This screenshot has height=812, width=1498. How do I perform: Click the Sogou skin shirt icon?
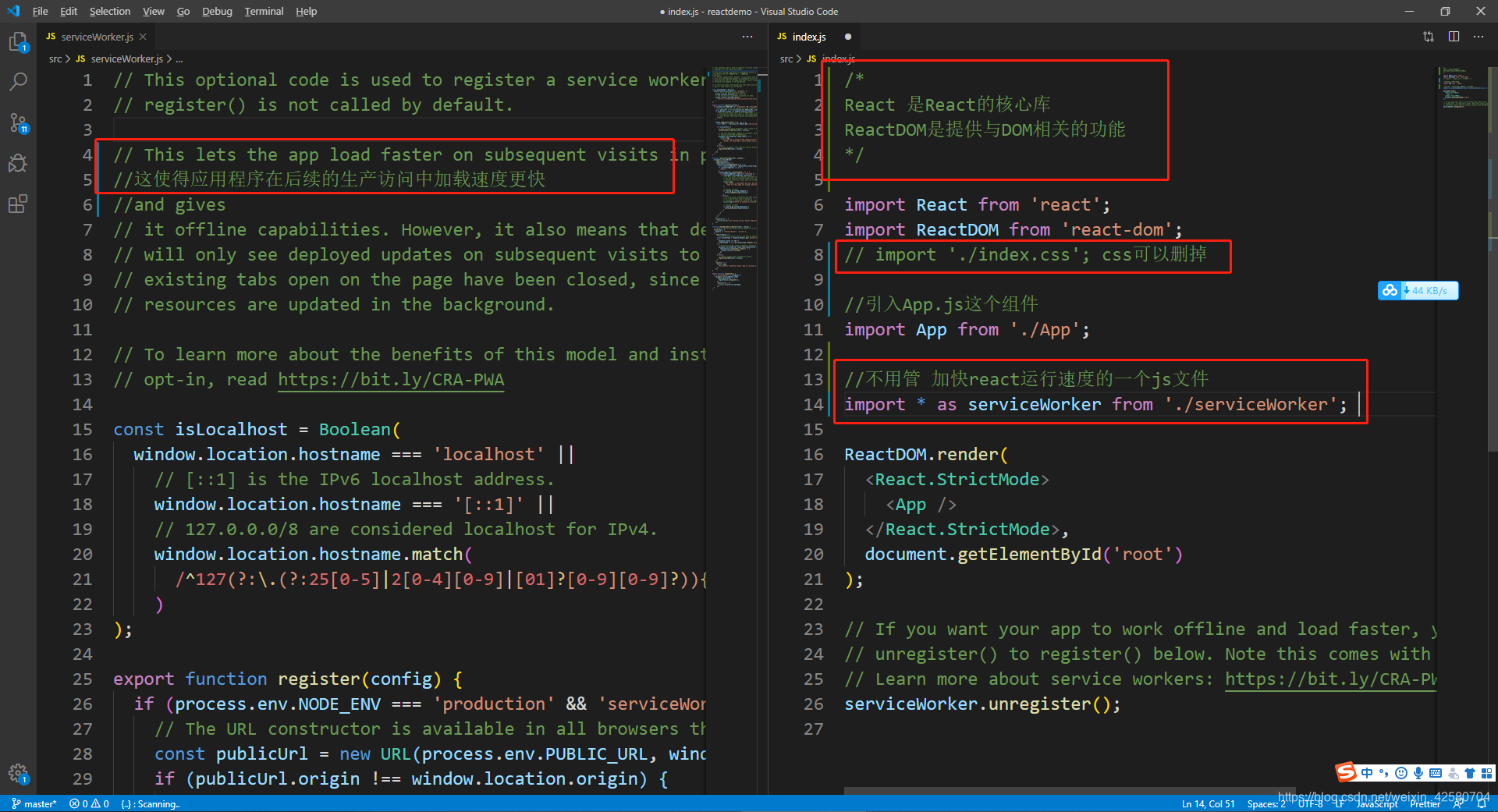1470,773
